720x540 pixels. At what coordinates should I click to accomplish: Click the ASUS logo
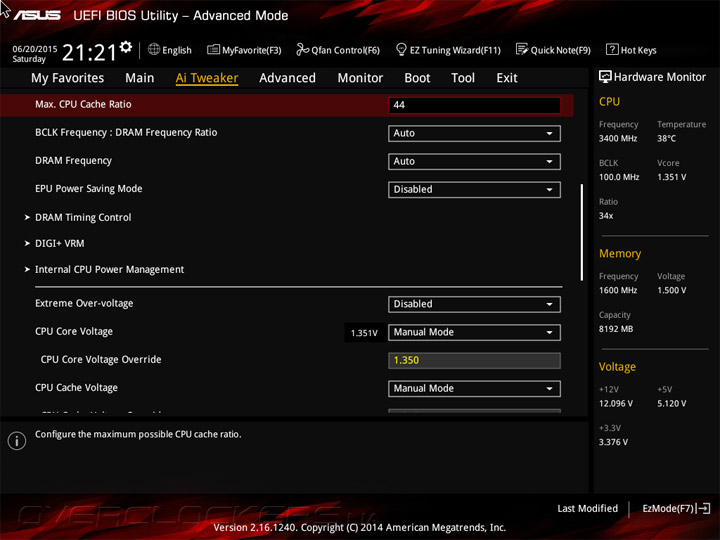pos(37,16)
